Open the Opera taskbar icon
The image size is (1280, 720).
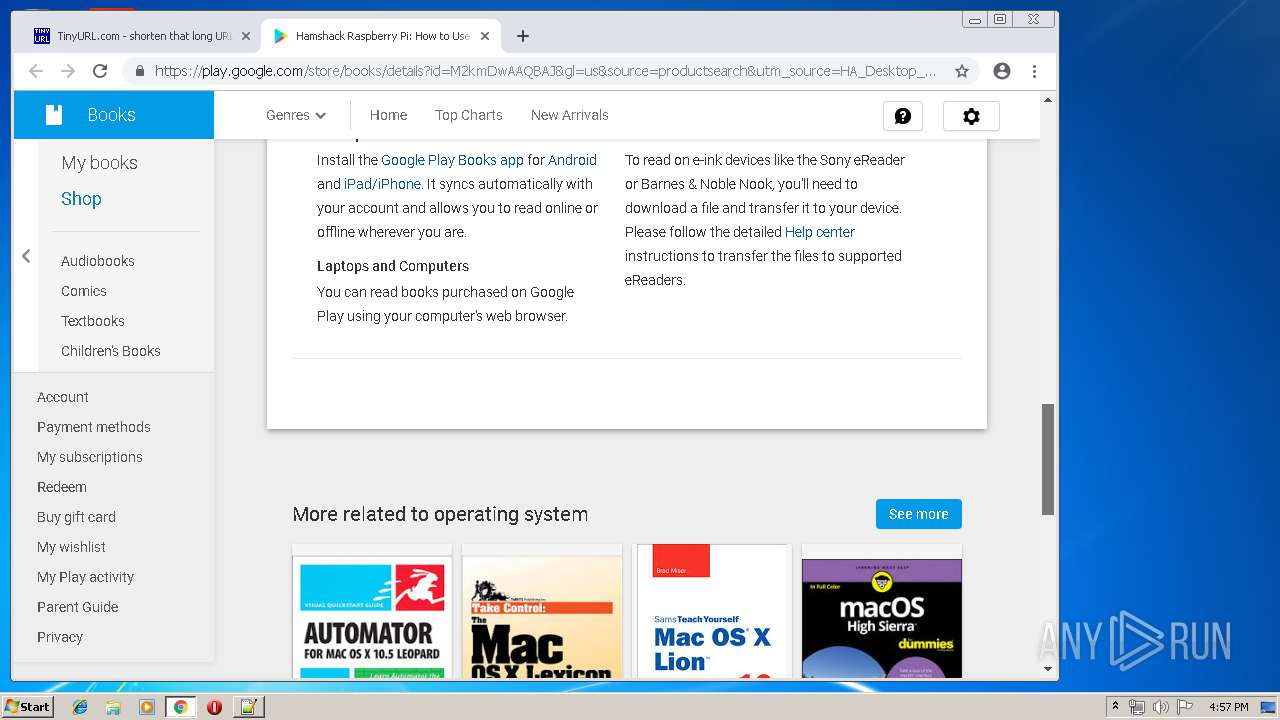[214, 707]
